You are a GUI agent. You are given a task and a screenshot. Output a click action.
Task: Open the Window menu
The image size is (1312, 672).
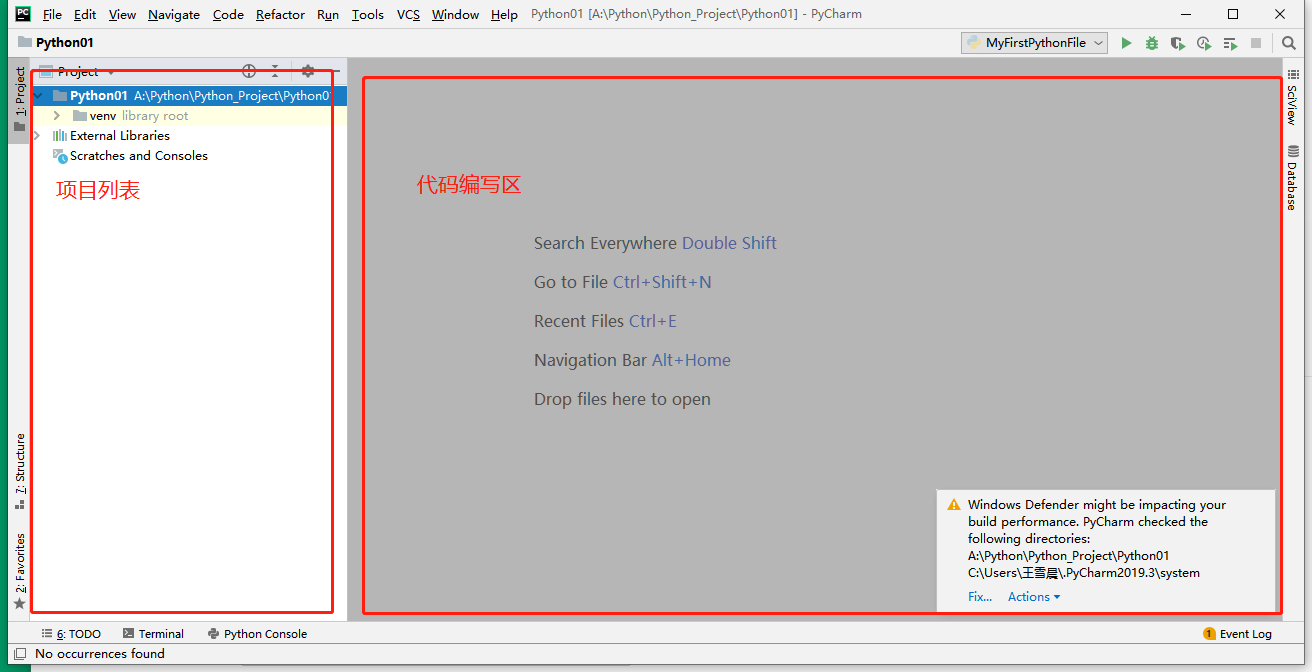tap(455, 14)
